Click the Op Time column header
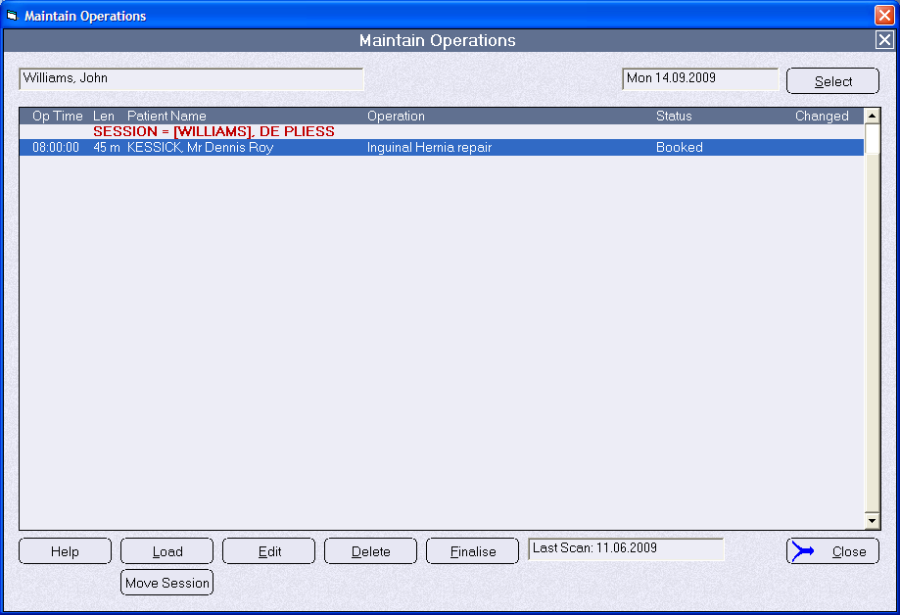900x615 pixels. [57, 116]
